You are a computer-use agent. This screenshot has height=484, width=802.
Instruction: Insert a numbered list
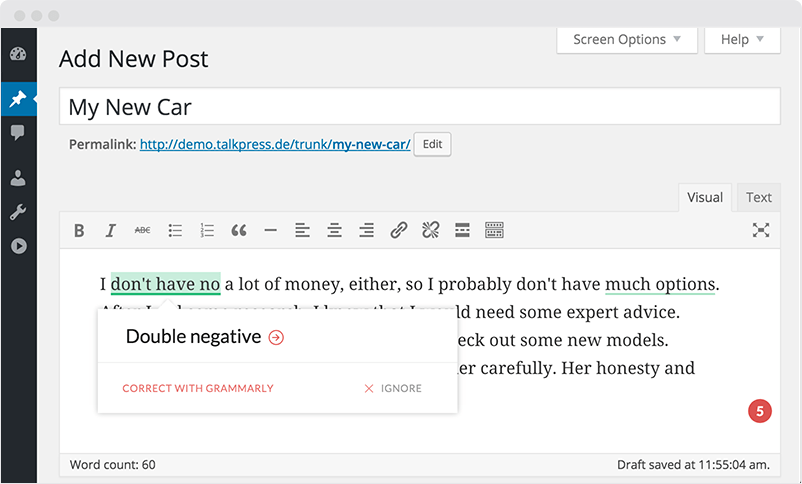(x=207, y=231)
